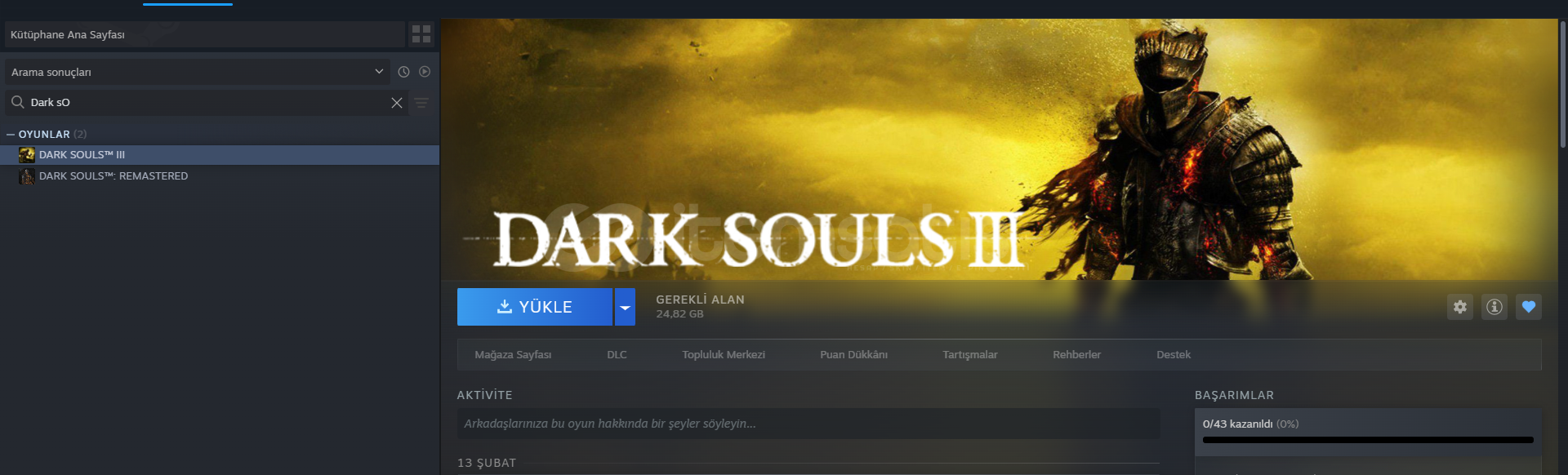
Task: Open the DLC tab
Action: pyautogui.click(x=617, y=355)
